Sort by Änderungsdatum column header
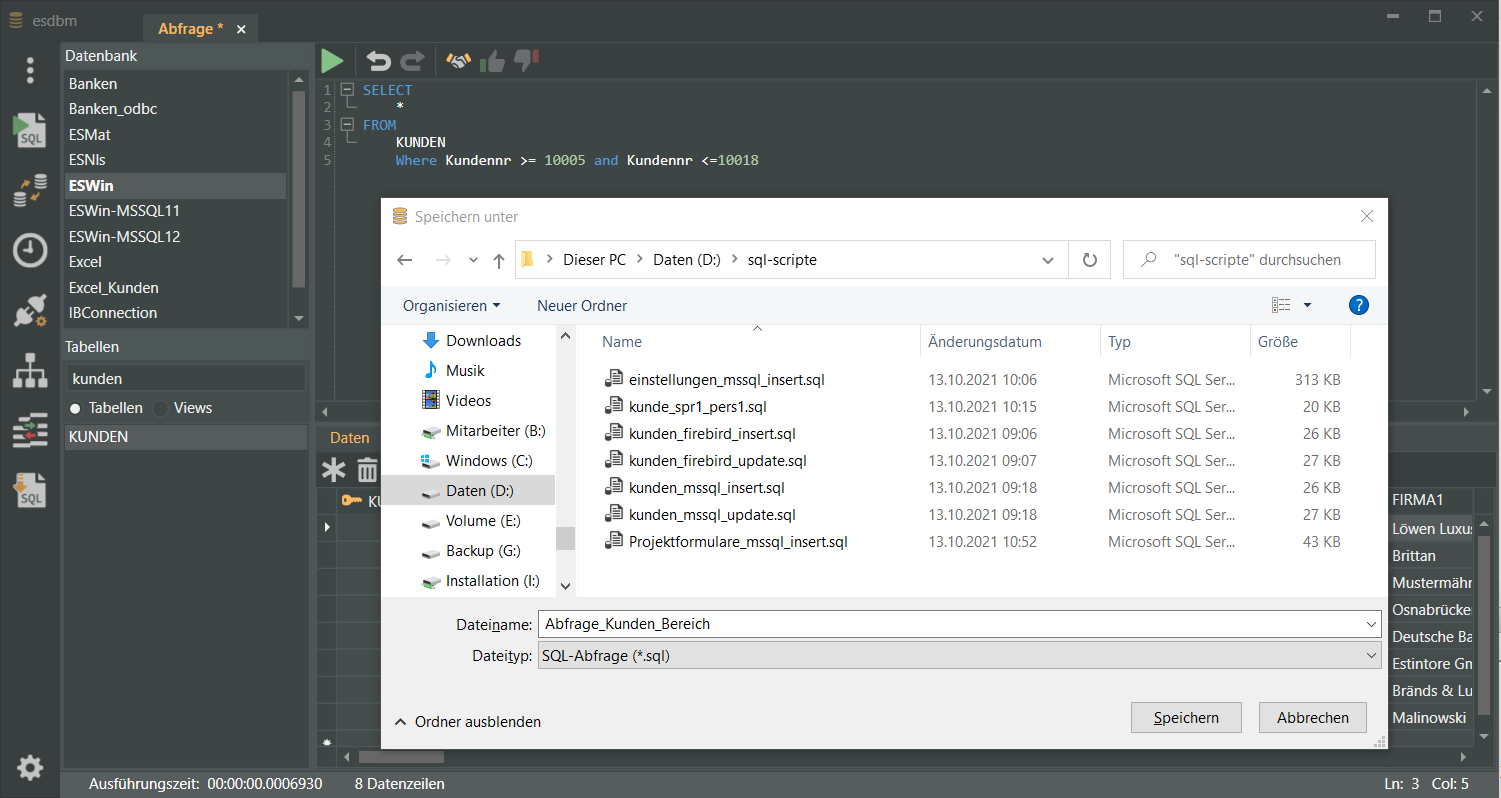This screenshot has width=1501, height=798. point(985,342)
